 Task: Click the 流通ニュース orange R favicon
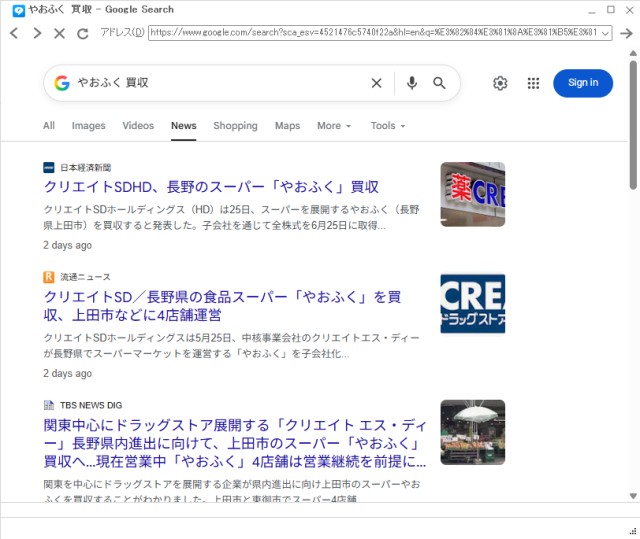(x=49, y=277)
